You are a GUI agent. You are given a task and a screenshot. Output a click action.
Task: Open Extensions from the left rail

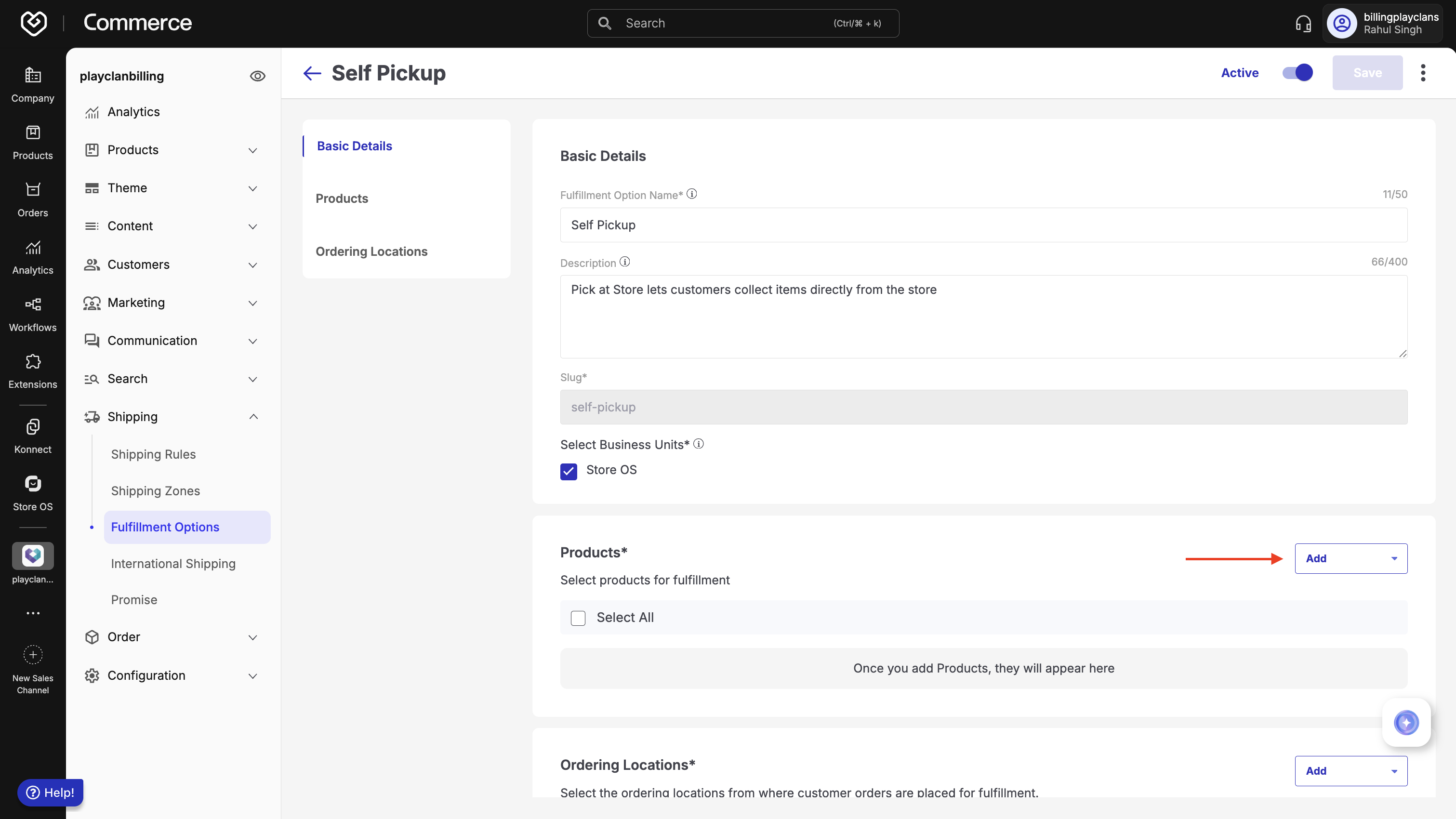(33, 371)
